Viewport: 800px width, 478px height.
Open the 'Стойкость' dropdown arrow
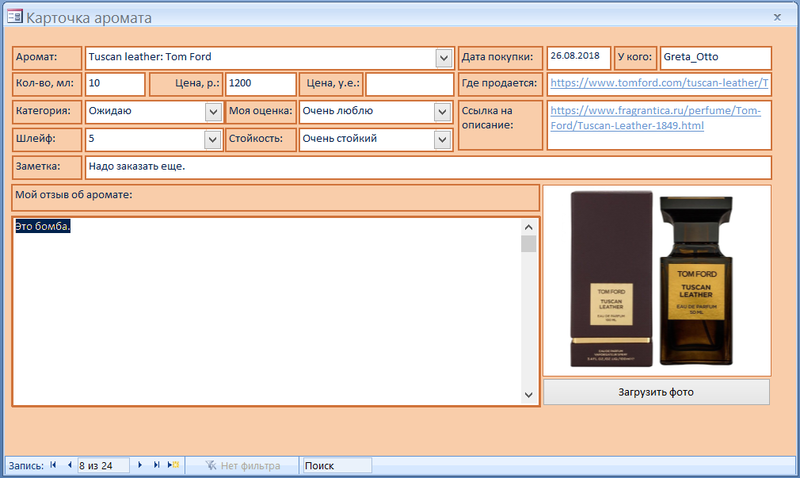click(442, 139)
